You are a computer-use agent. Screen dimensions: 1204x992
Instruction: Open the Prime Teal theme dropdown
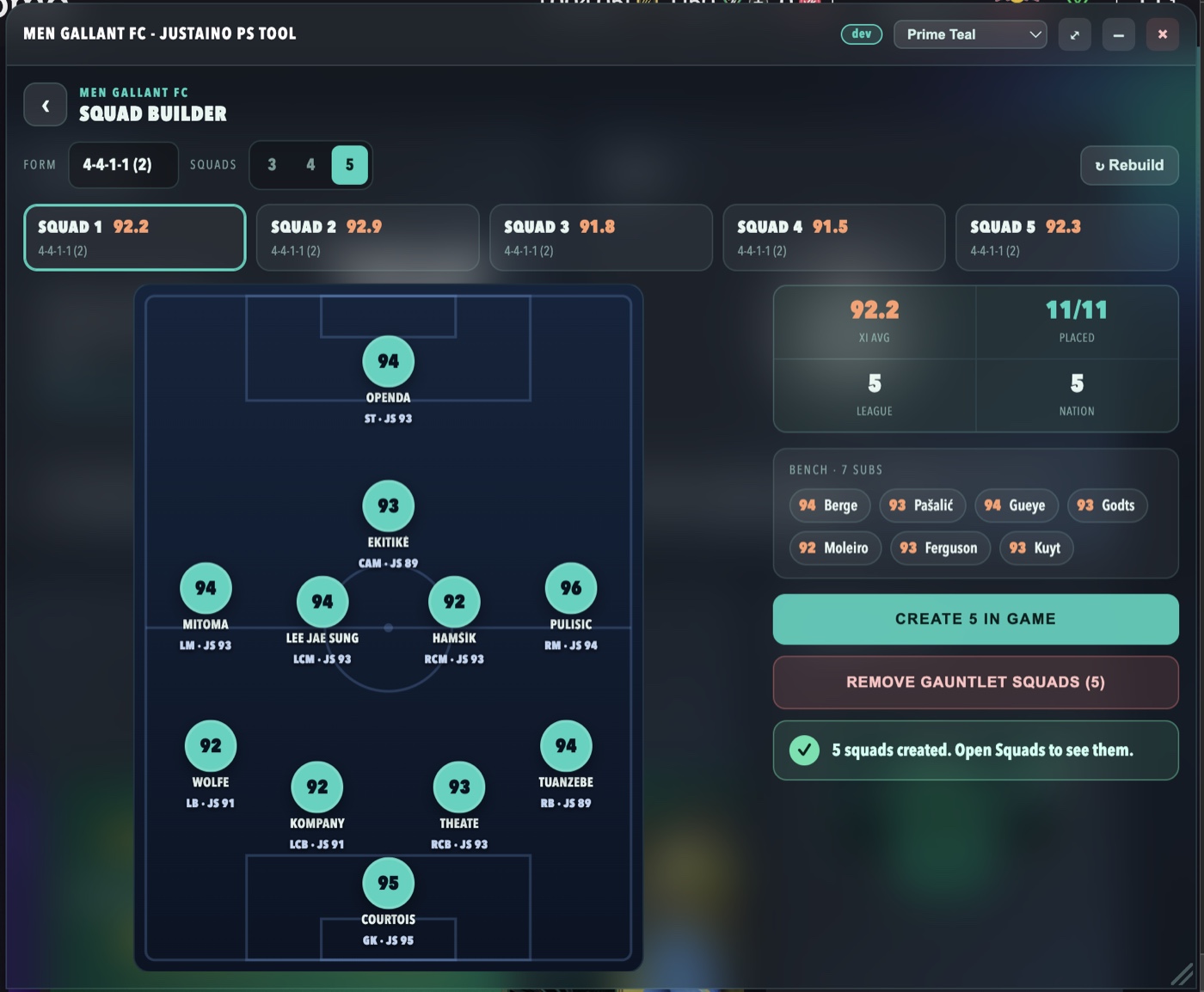pos(970,34)
